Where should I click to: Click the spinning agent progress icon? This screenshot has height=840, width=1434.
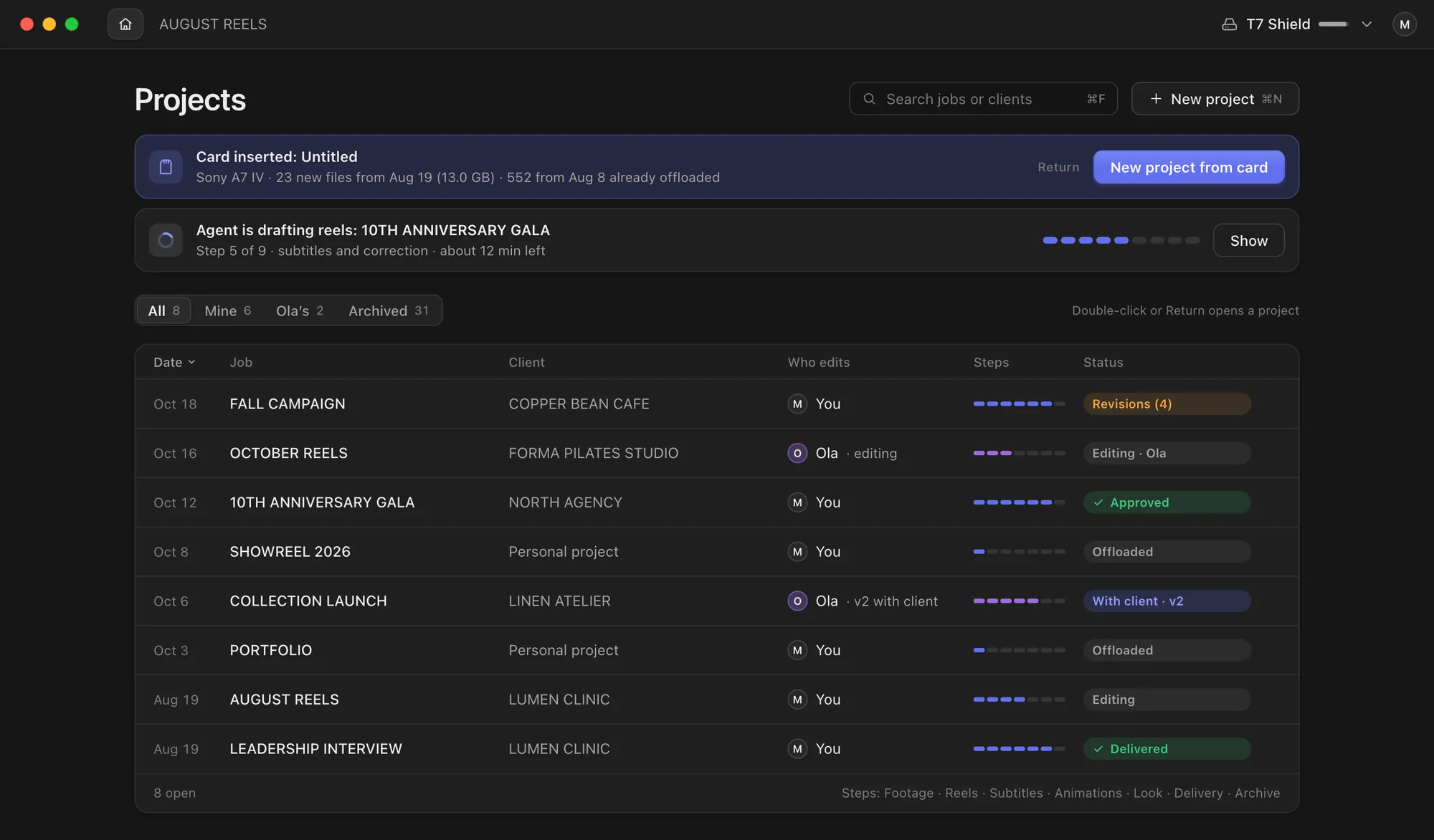coord(166,240)
